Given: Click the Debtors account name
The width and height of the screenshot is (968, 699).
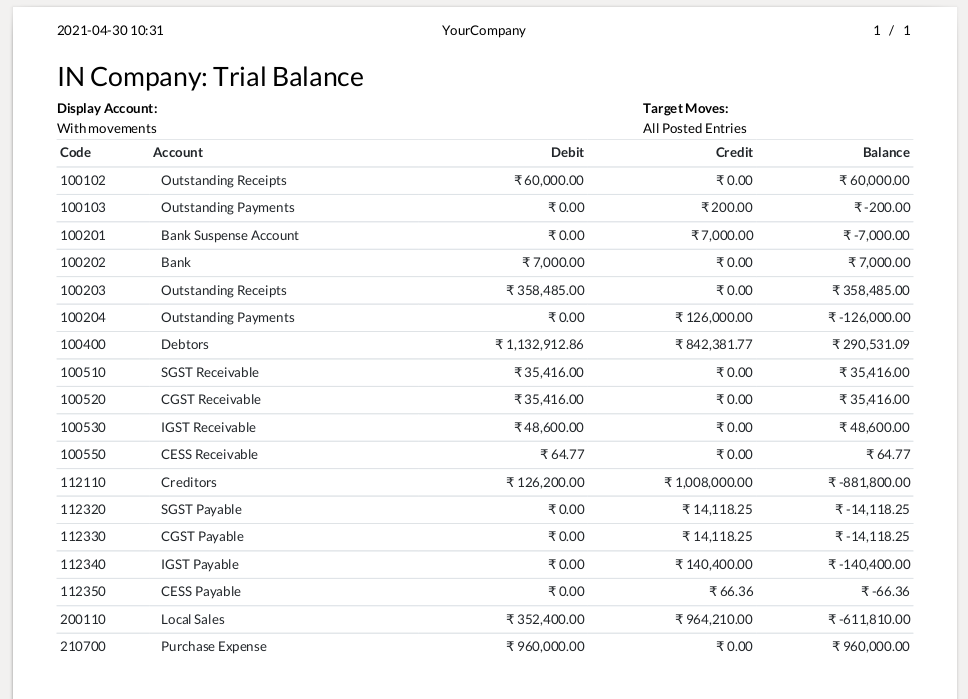Looking at the screenshot, I should click(185, 344).
